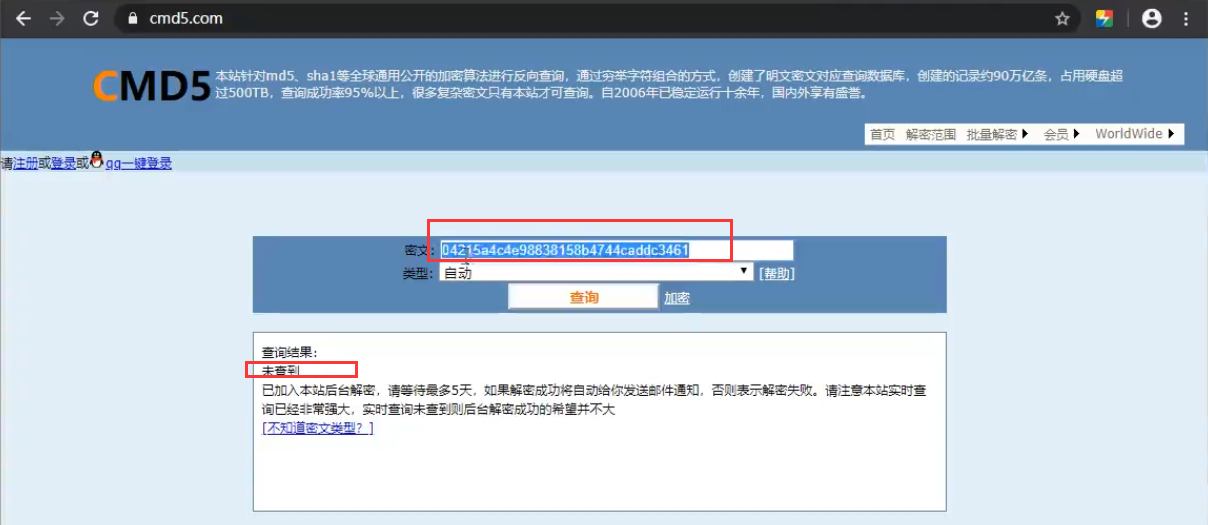This screenshot has width=1208, height=525.
Task: Expand the 批量解密 submenu
Action: [998, 134]
